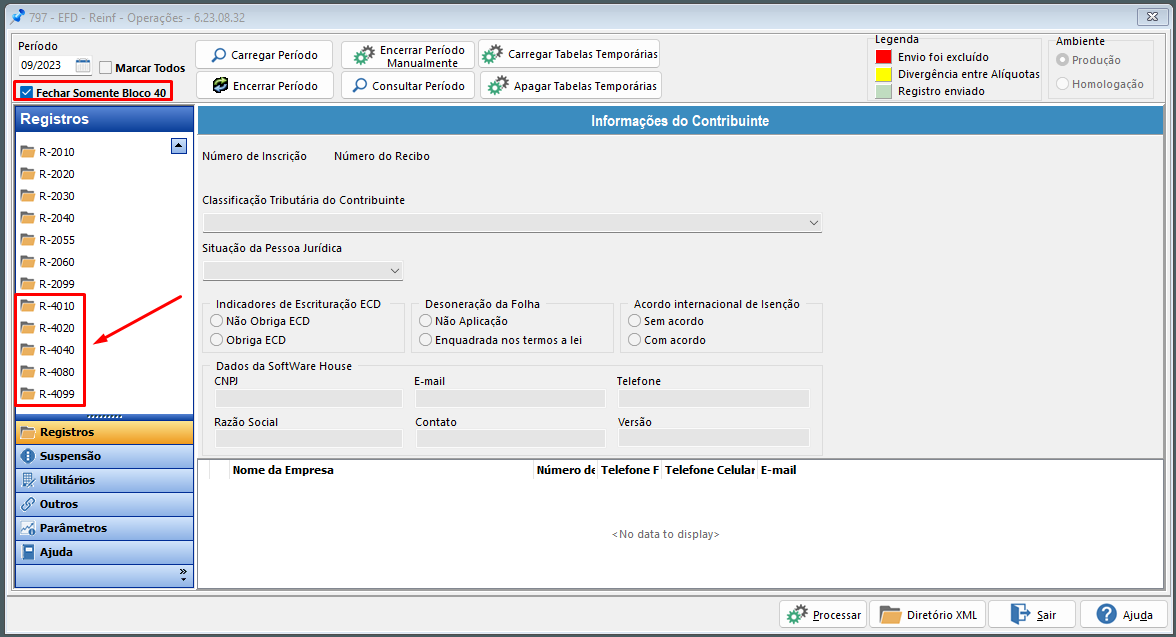Check the Marcar Todos checkbox

(x=106, y=68)
